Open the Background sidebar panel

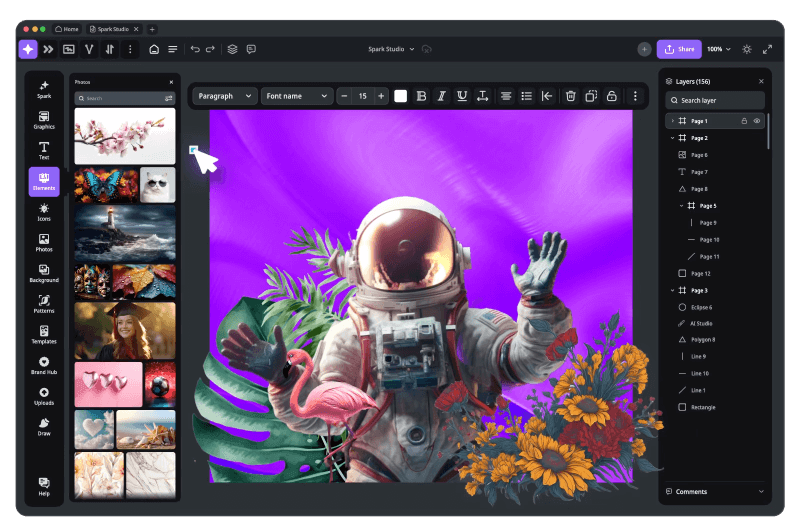(44, 273)
